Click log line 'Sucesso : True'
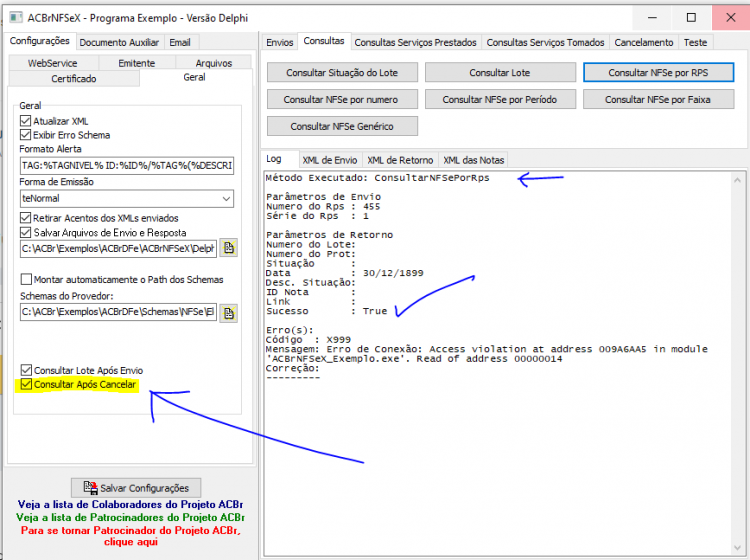 [326, 311]
